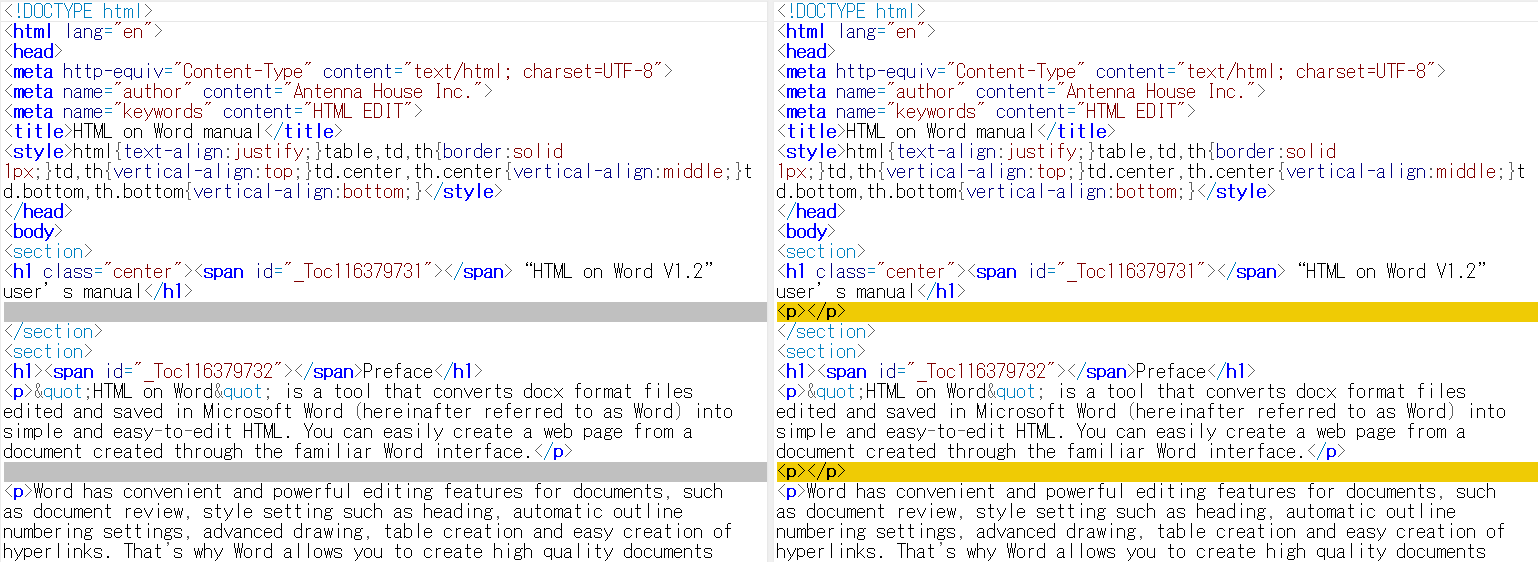Click the Content-Type meta line in left pane

coord(338,71)
